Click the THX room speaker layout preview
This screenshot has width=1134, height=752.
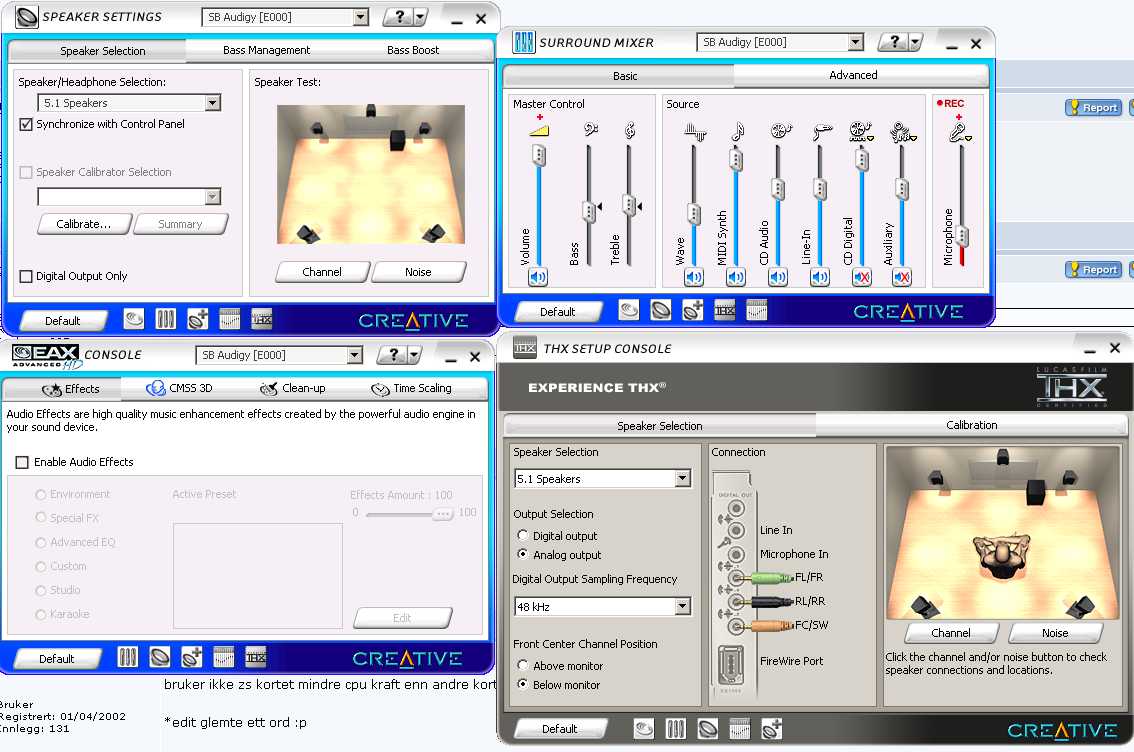1002,532
